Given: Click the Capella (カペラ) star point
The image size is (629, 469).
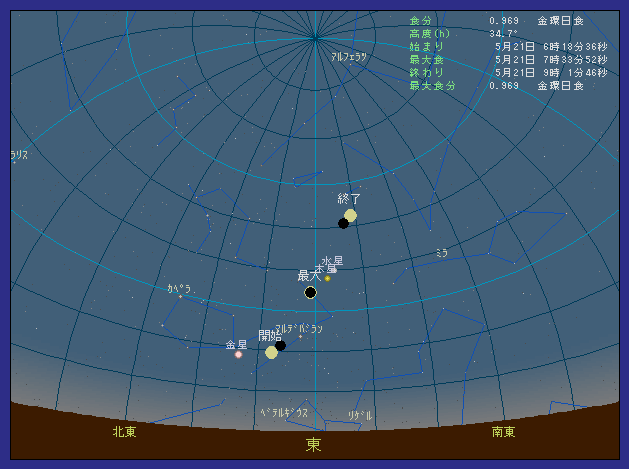Looking at the screenshot, I should pos(181,296).
